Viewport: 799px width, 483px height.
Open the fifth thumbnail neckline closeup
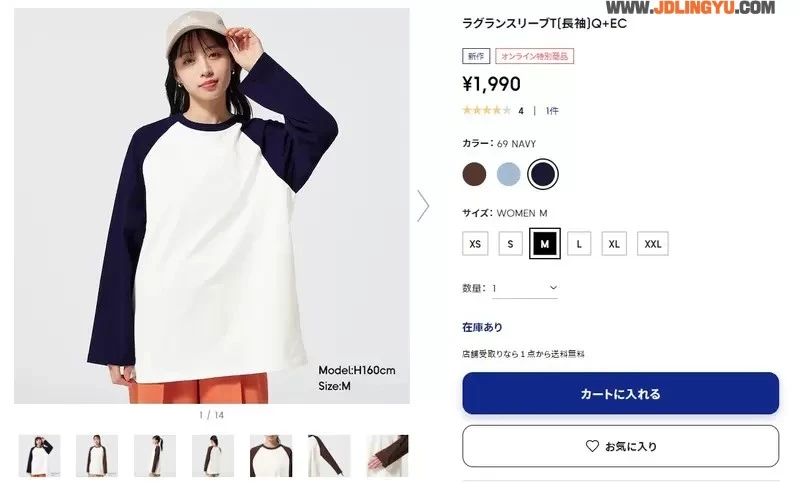[x=271, y=455]
